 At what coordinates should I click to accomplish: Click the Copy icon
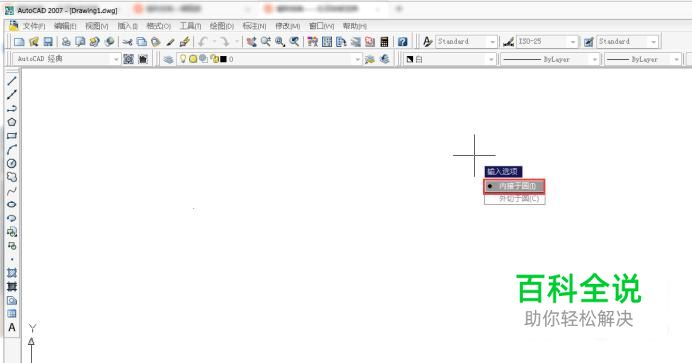point(141,42)
